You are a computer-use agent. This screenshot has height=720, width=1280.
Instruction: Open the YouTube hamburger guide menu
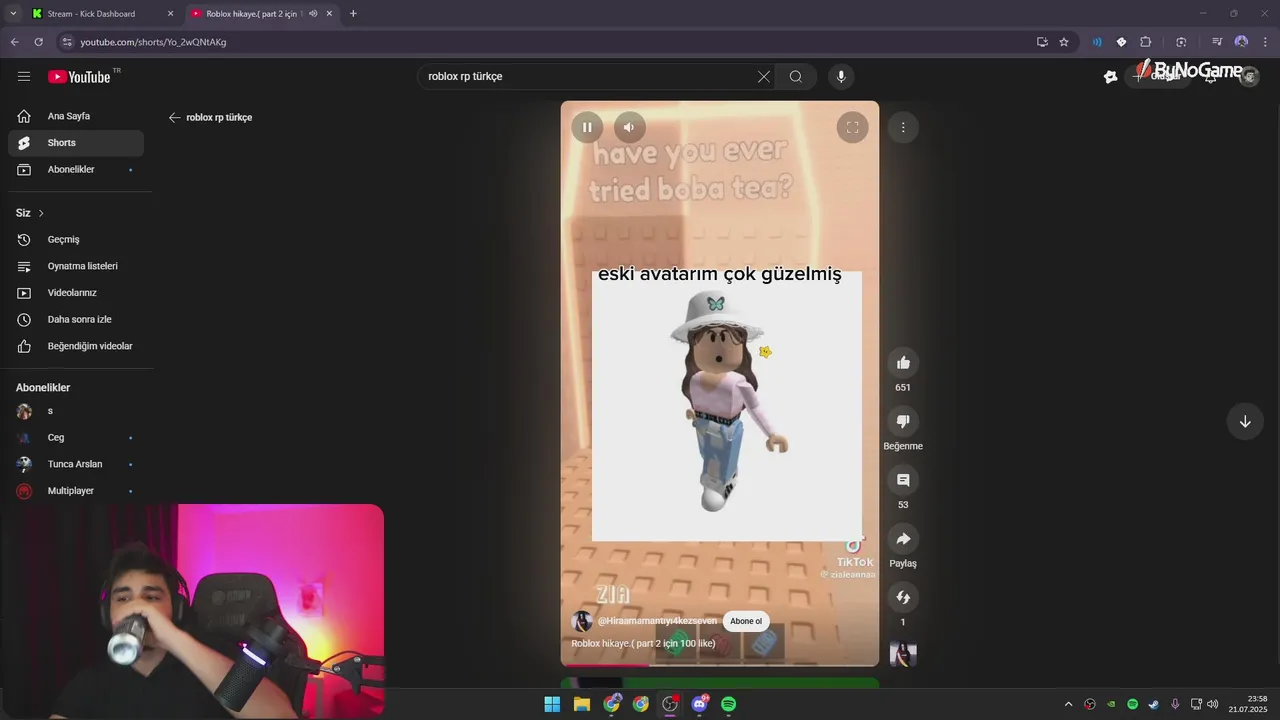(24, 77)
